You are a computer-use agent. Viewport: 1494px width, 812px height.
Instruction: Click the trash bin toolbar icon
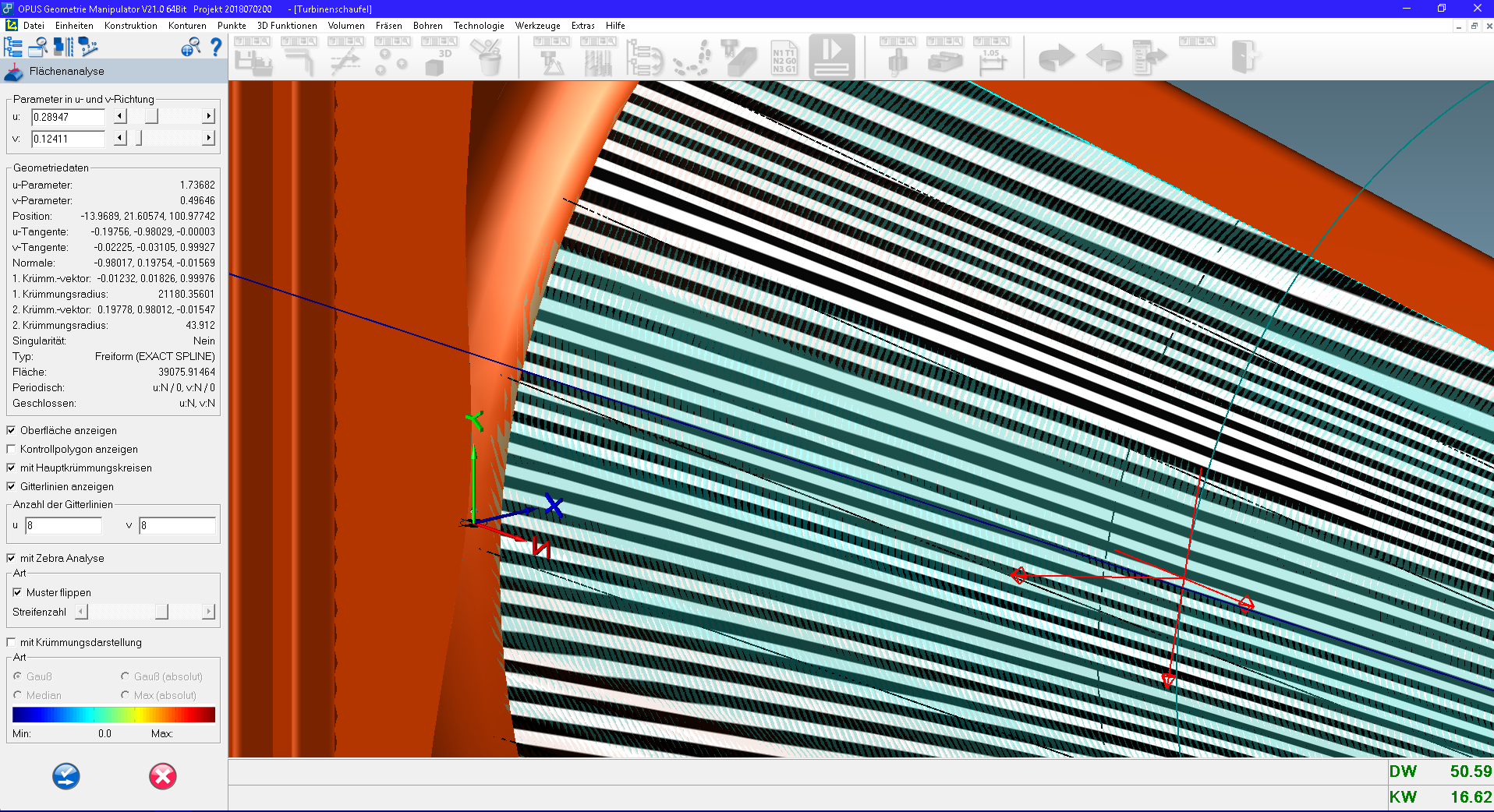(x=487, y=57)
